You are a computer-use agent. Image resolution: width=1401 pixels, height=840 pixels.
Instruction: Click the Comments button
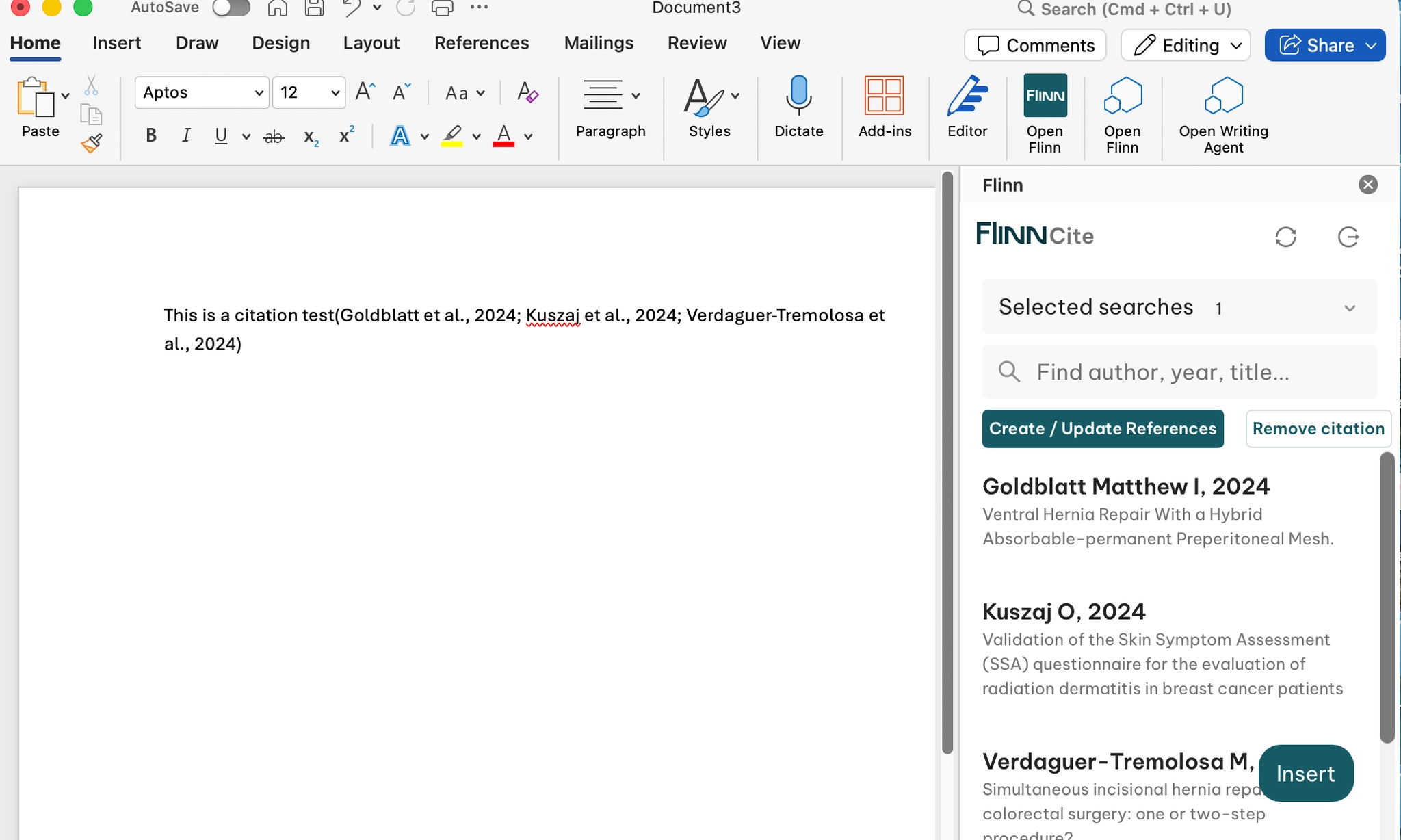coord(1035,45)
